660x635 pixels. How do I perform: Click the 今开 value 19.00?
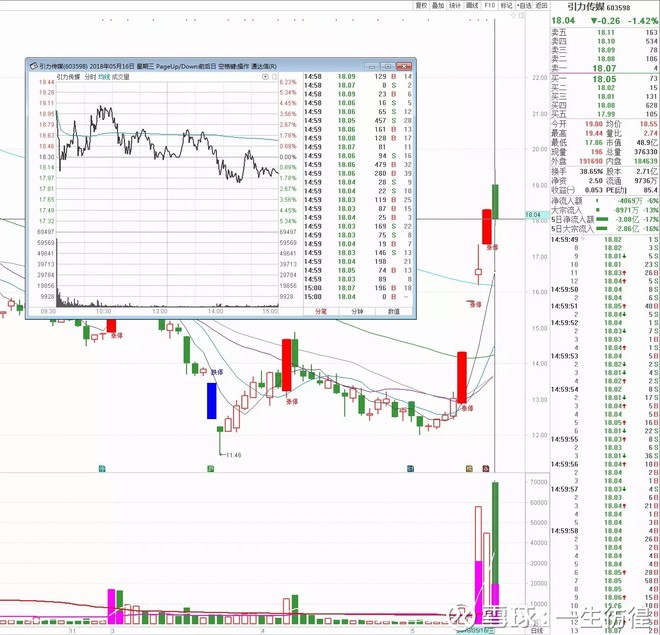[593, 124]
